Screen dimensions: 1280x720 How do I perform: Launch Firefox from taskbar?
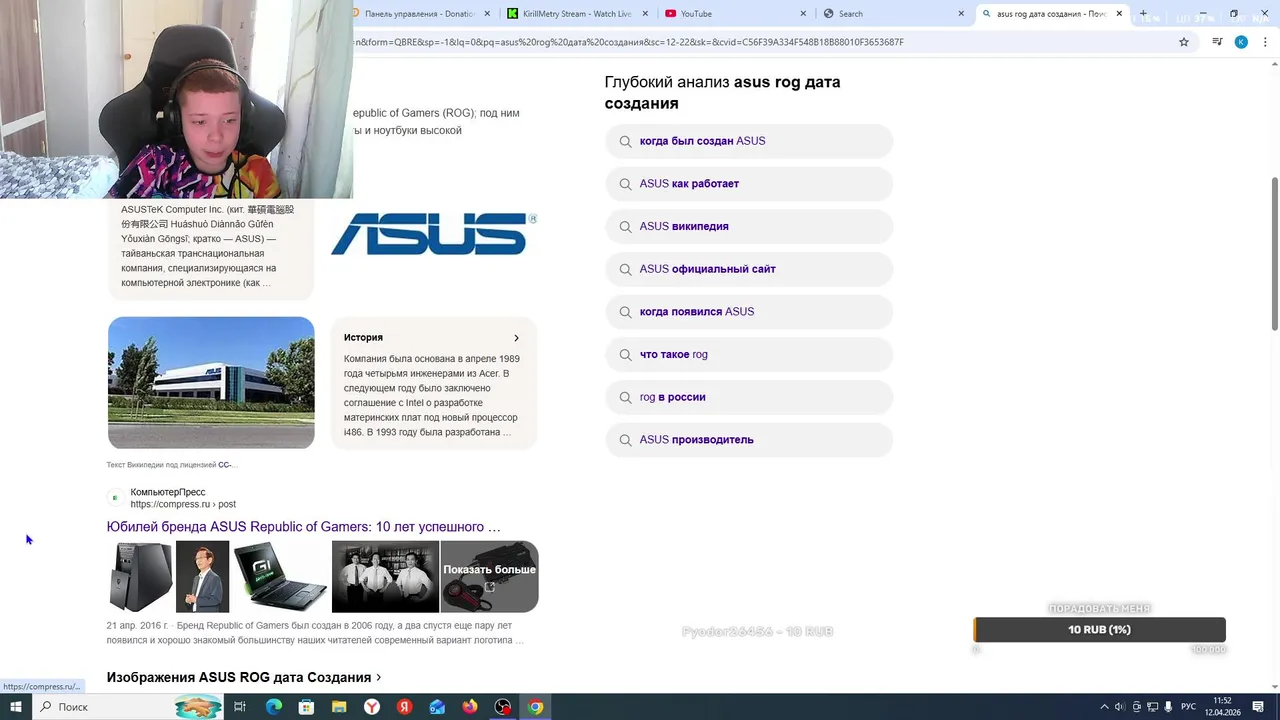click(x=470, y=707)
